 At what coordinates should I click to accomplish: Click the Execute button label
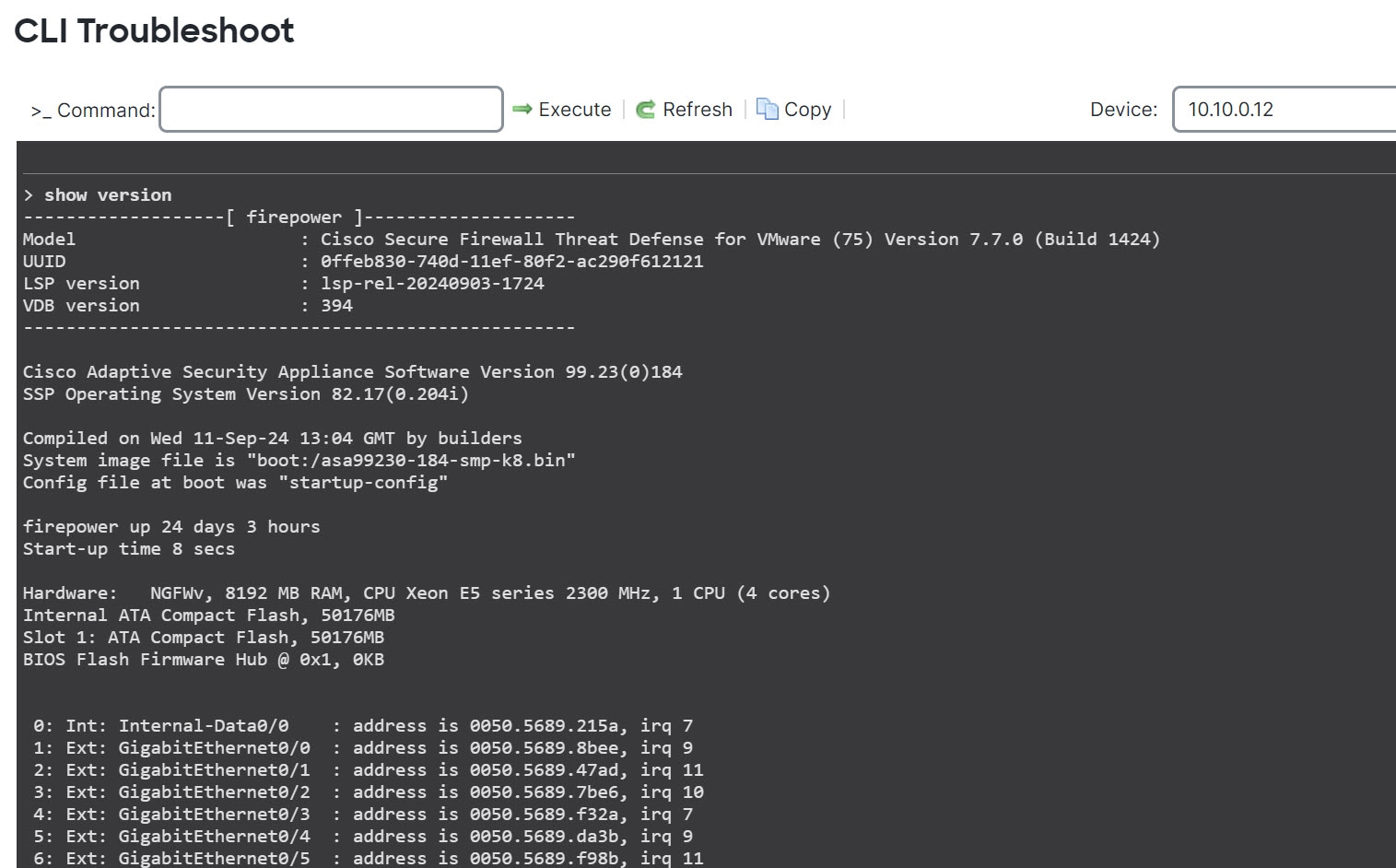pyautogui.click(x=575, y=109)
